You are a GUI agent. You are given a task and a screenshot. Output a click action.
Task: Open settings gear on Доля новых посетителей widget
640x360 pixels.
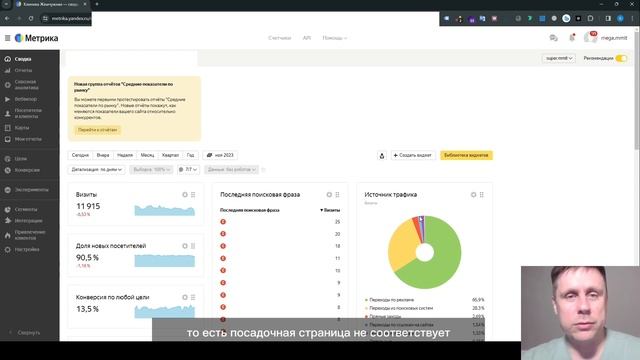[x=185, y=246]
